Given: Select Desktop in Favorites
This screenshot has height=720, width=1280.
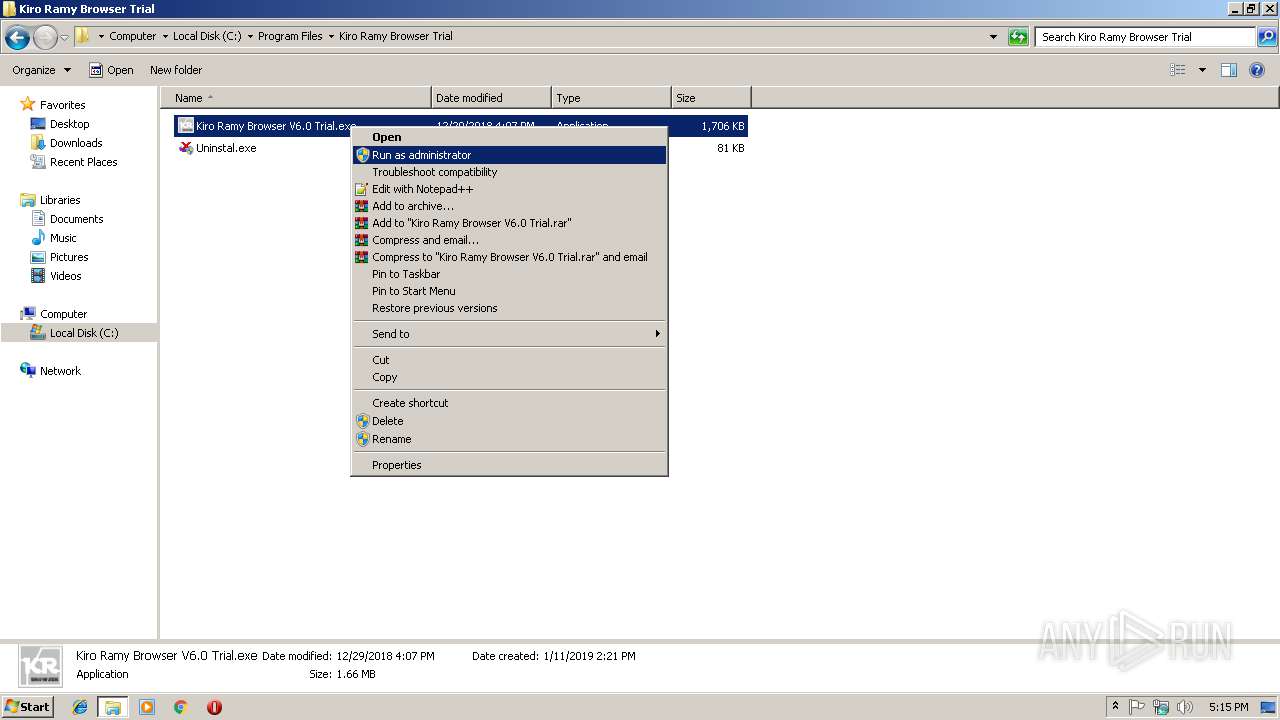Looking at the screenshot, I should tap(69, 124).
